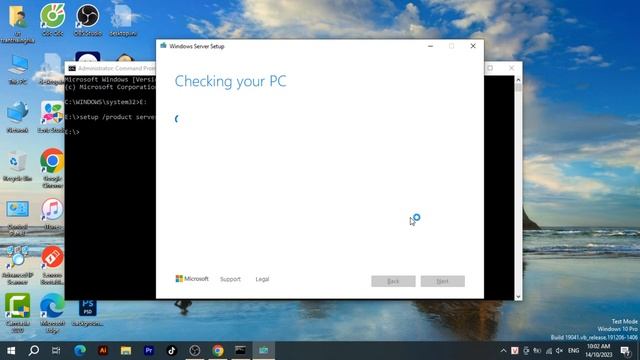The image size is (640, 360).
Task: Select the Windows Server Setup taskbar button
Action: point(264,351)
